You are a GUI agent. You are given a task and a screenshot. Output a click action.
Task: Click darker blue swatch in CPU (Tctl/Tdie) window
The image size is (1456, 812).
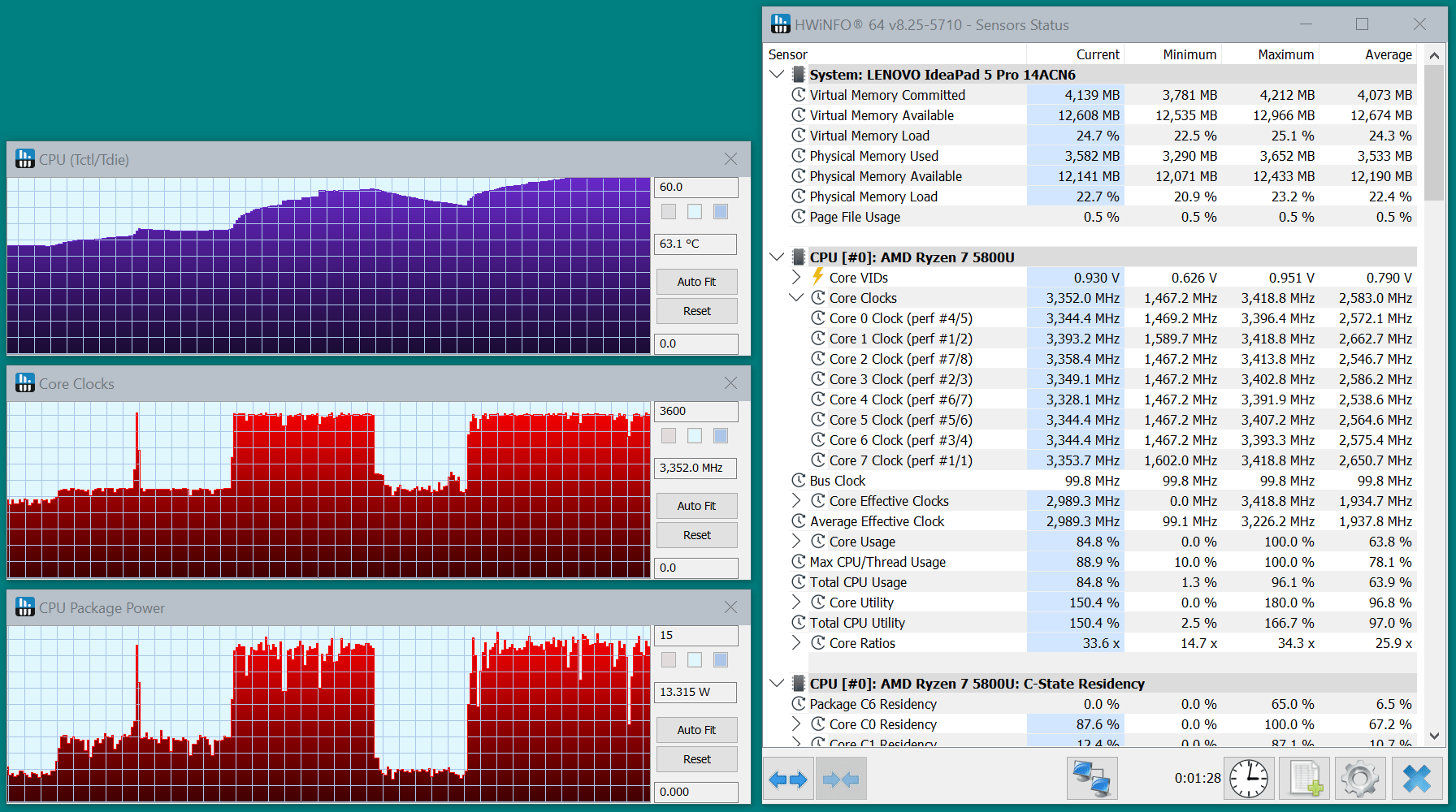(x=721, y=211)
